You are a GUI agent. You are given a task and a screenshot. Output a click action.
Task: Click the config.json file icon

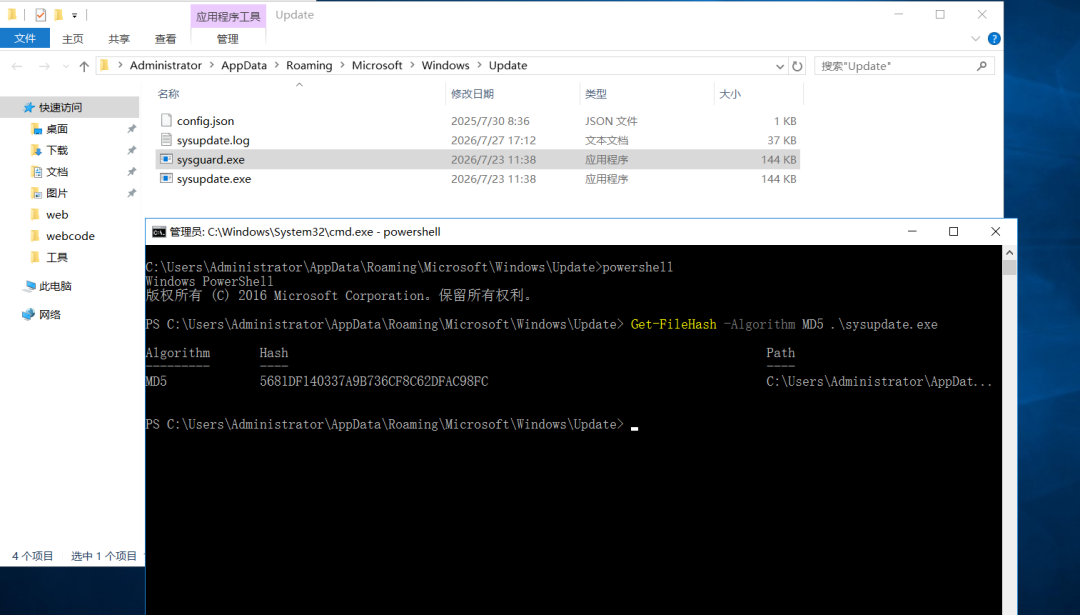(x=166, y=121)
